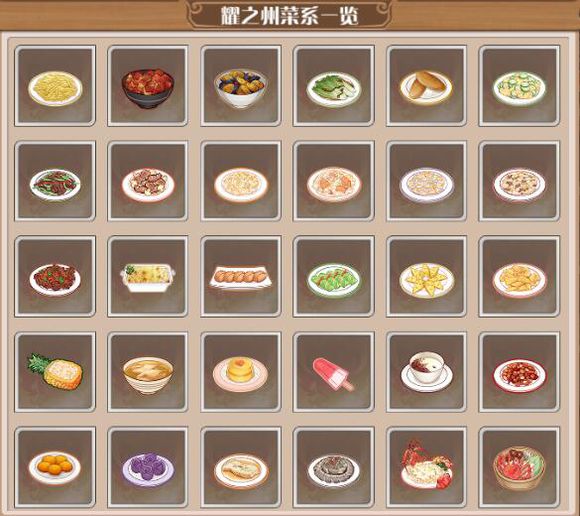Select the green vegetable salad plate

pyautogui.click(x=334, y=86)
